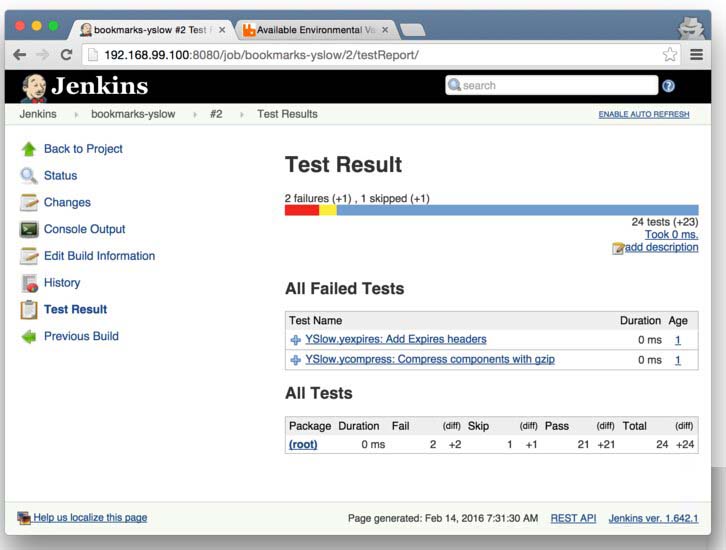Click the History icon in sidebar

click(29, 283)
